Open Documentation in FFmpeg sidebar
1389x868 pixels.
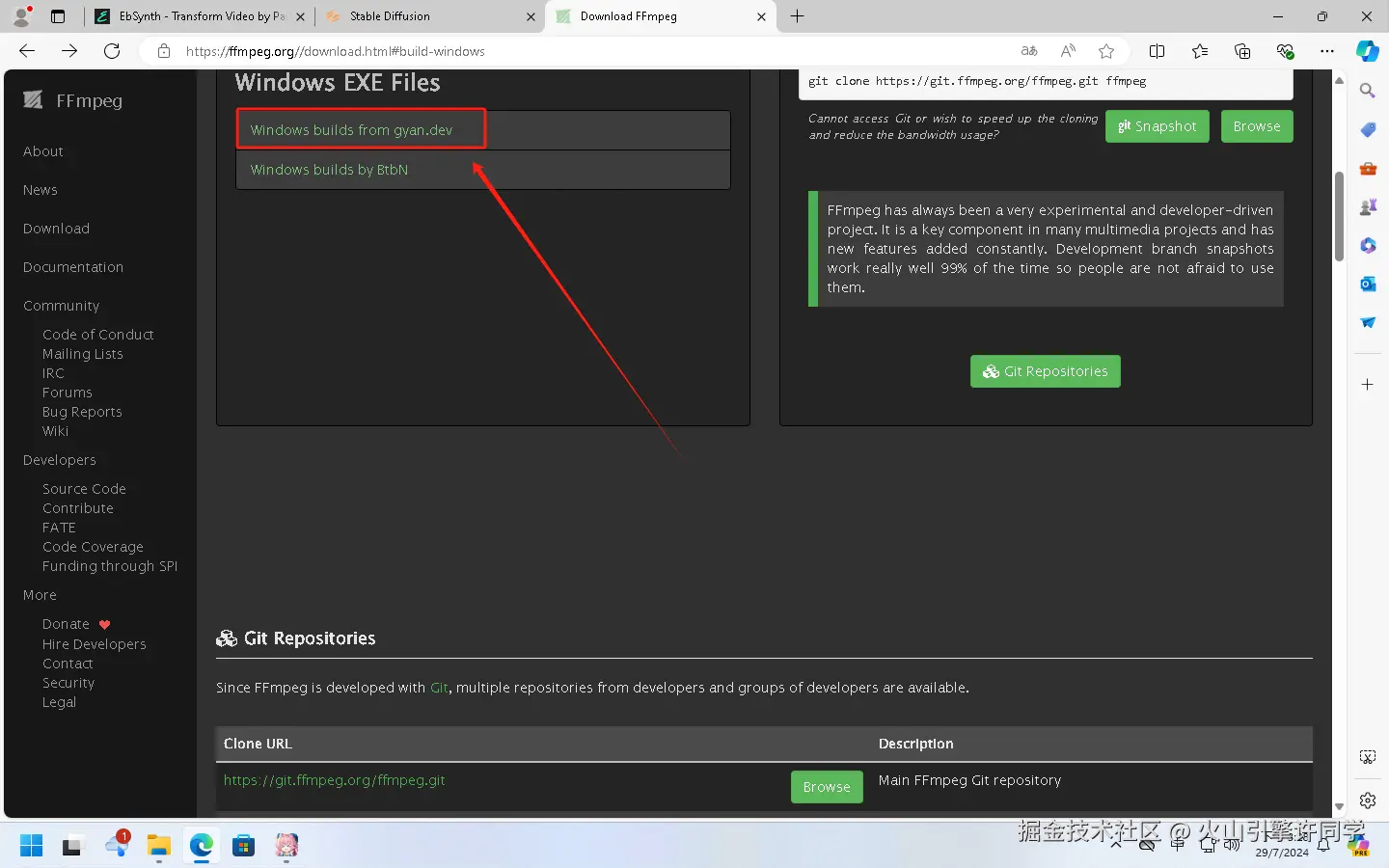73,267
